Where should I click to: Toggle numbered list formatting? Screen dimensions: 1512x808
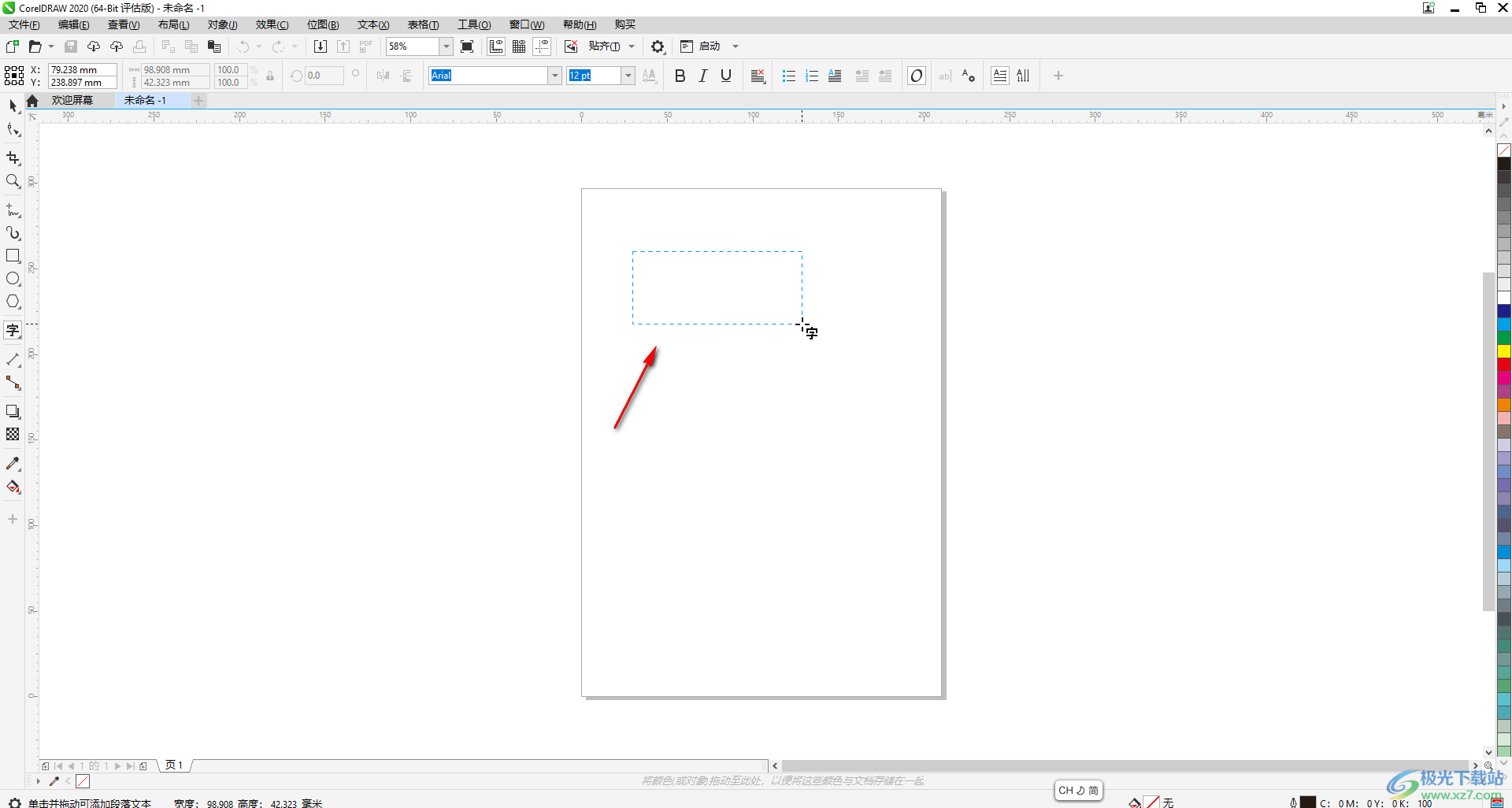812,76
